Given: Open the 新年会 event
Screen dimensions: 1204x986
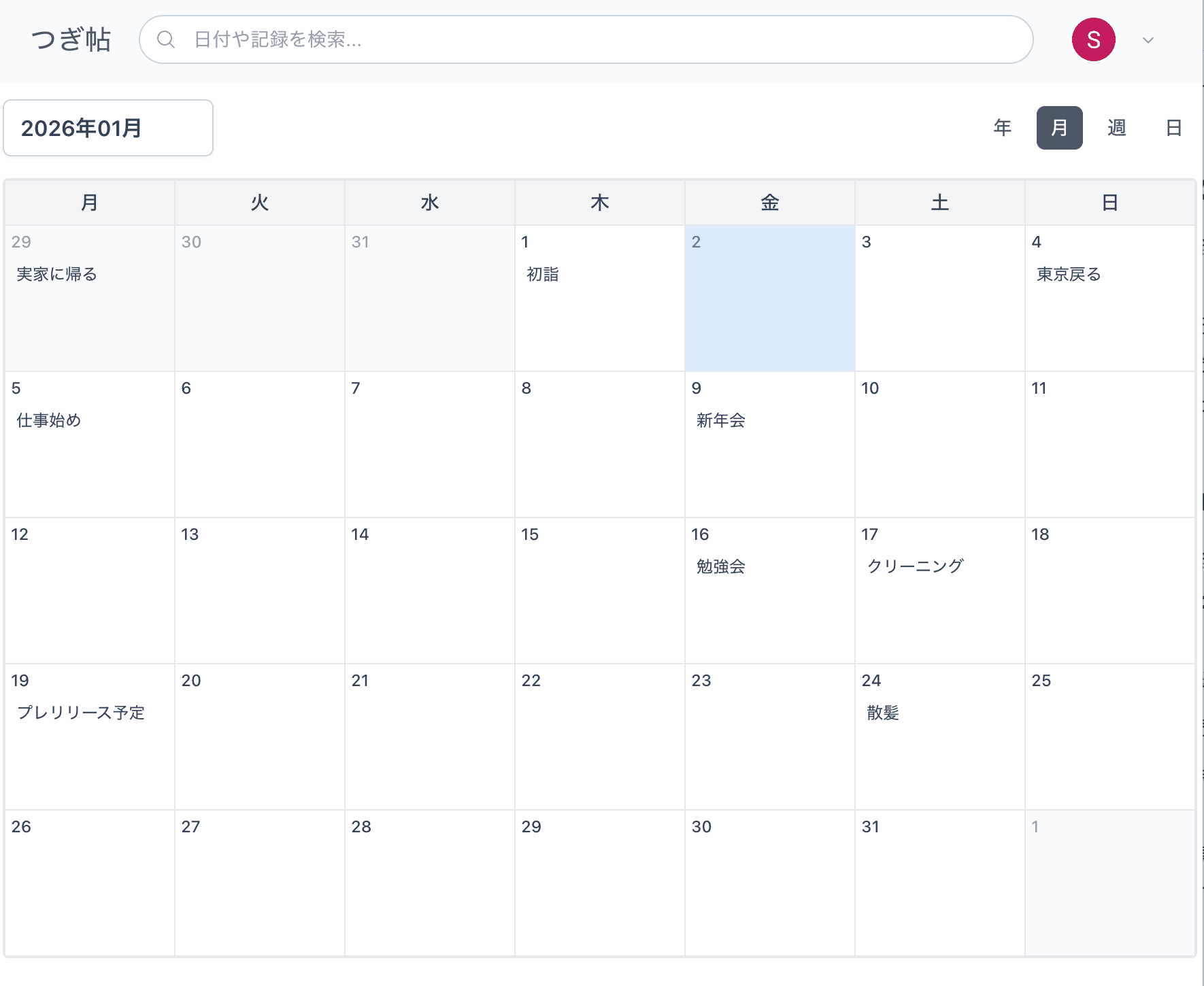Looking at the screenshot, I should (x=721, y=420).
